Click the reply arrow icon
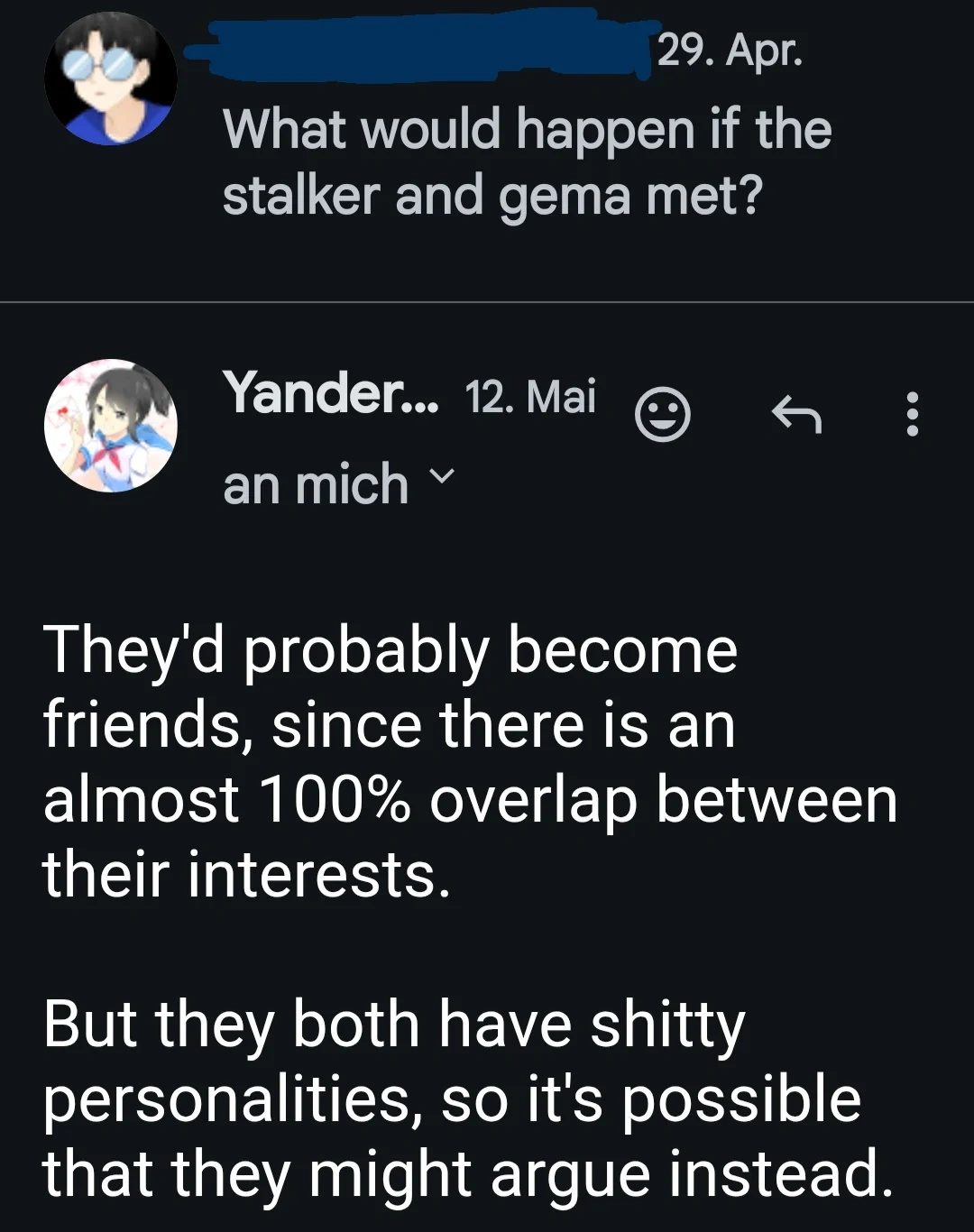This screenshot has height=1232, width=974. tap(796, 415)
